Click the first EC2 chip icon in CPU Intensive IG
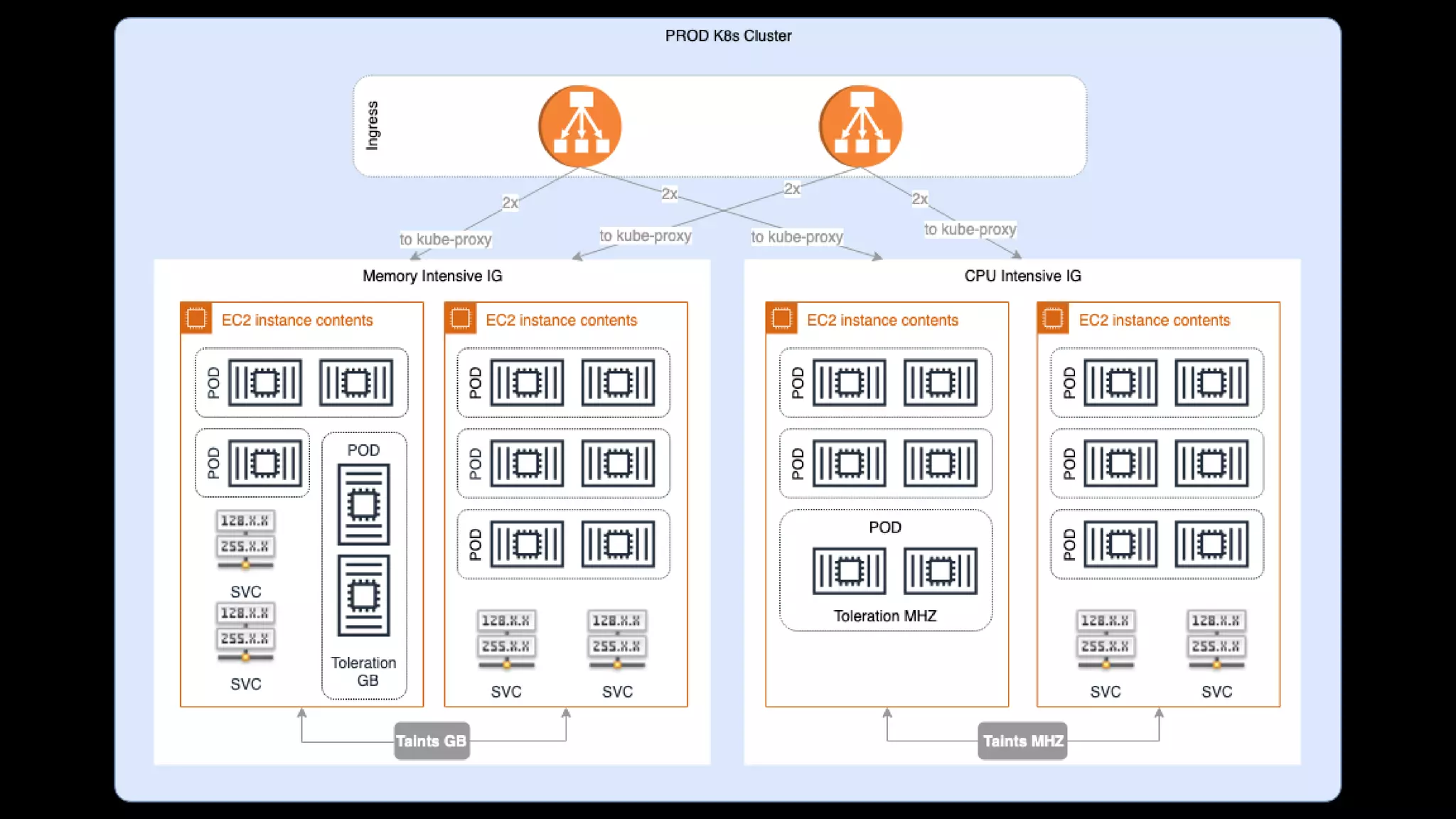Image resolution: width=1456 pixels, height=819 pixels. pos(781,318)
